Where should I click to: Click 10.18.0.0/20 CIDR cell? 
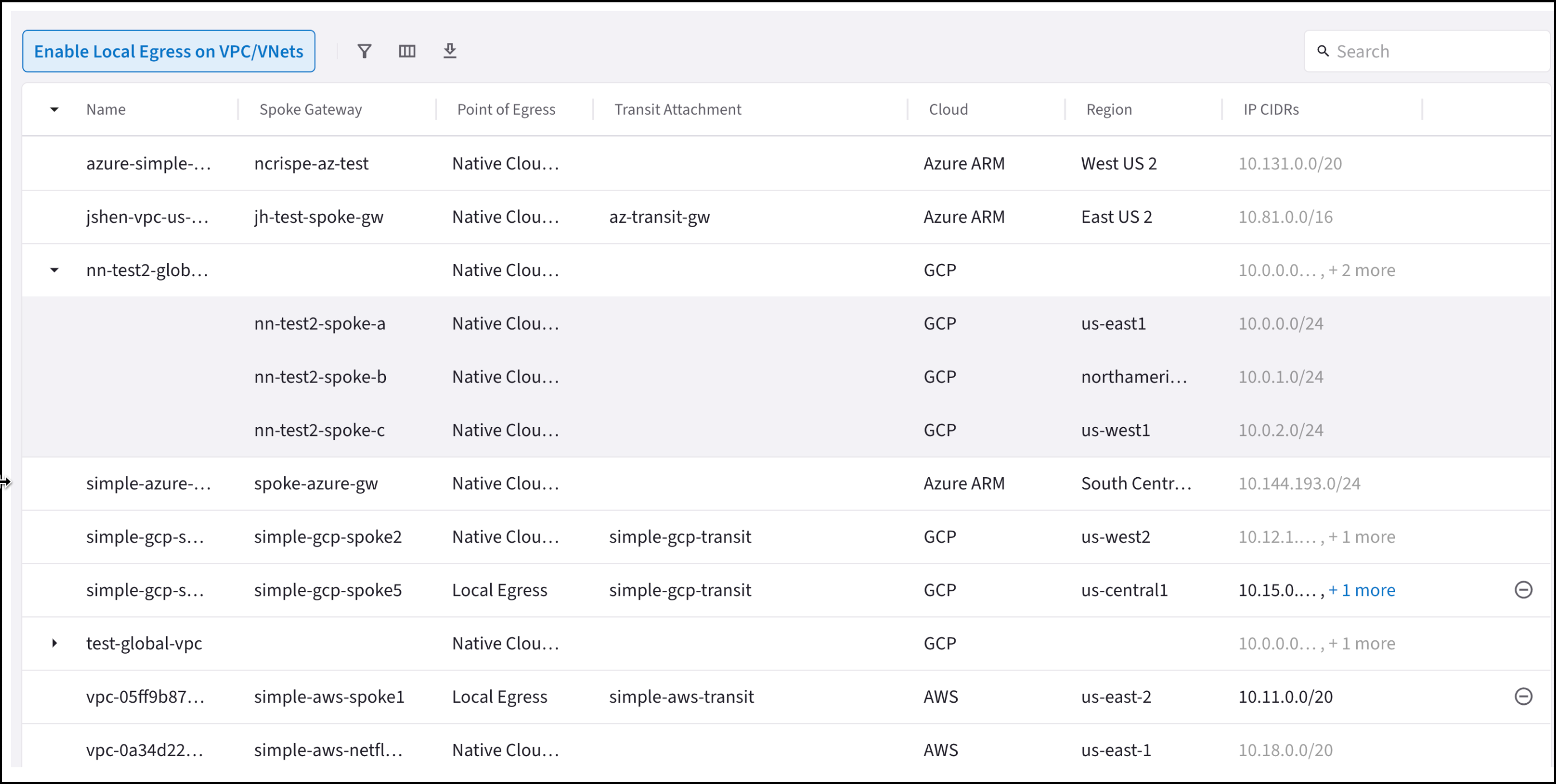[1285, 750]
